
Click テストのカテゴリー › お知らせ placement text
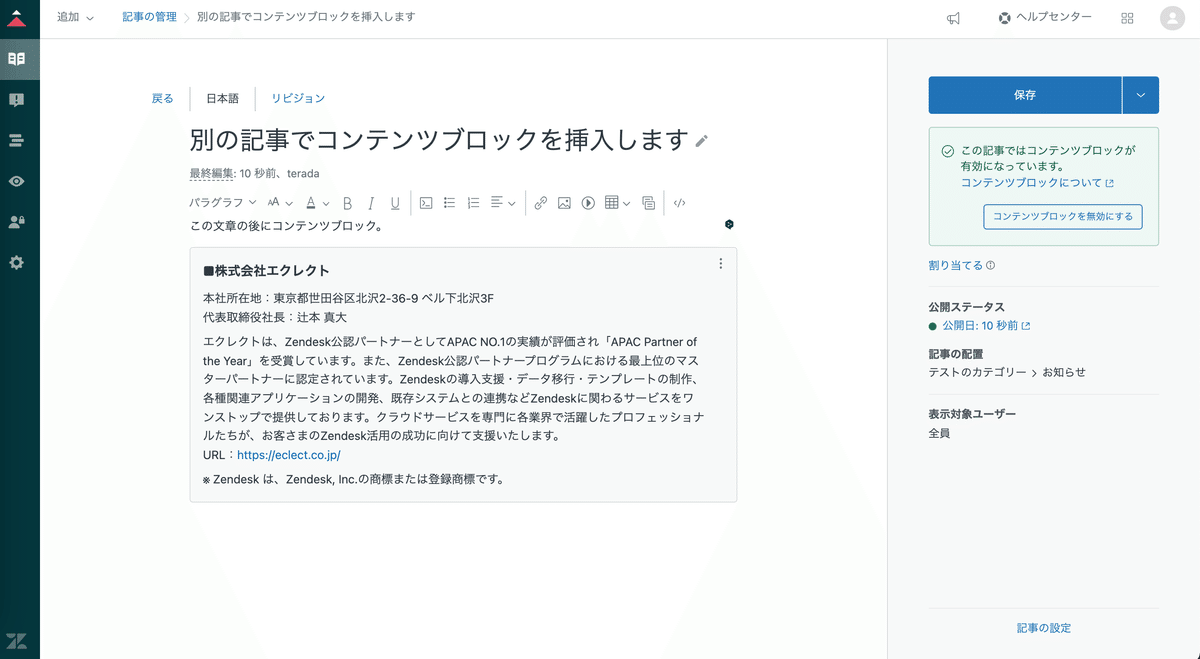[1007, 372]
